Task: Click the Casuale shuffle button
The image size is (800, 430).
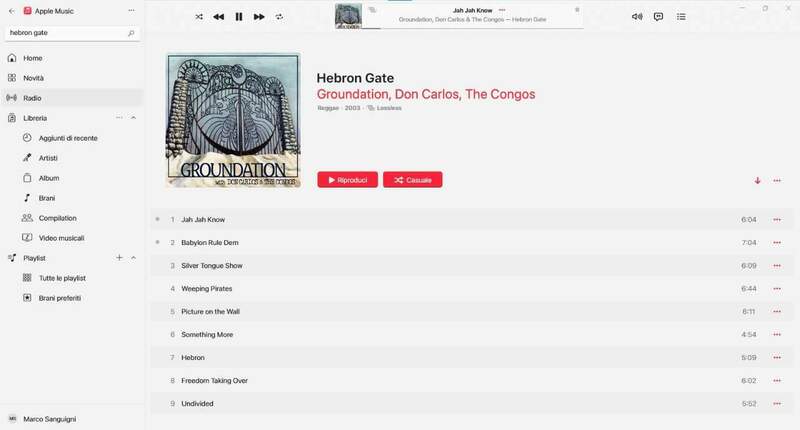Action: pos(413,180)
